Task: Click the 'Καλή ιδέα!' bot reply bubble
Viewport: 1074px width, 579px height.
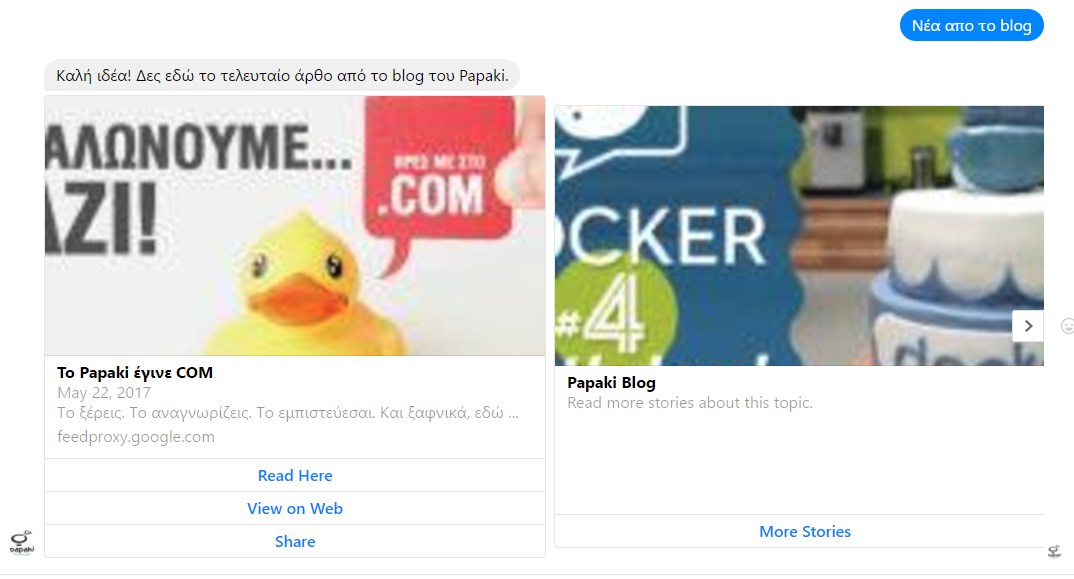Action: pyautogui.click(x=282, y=75)
